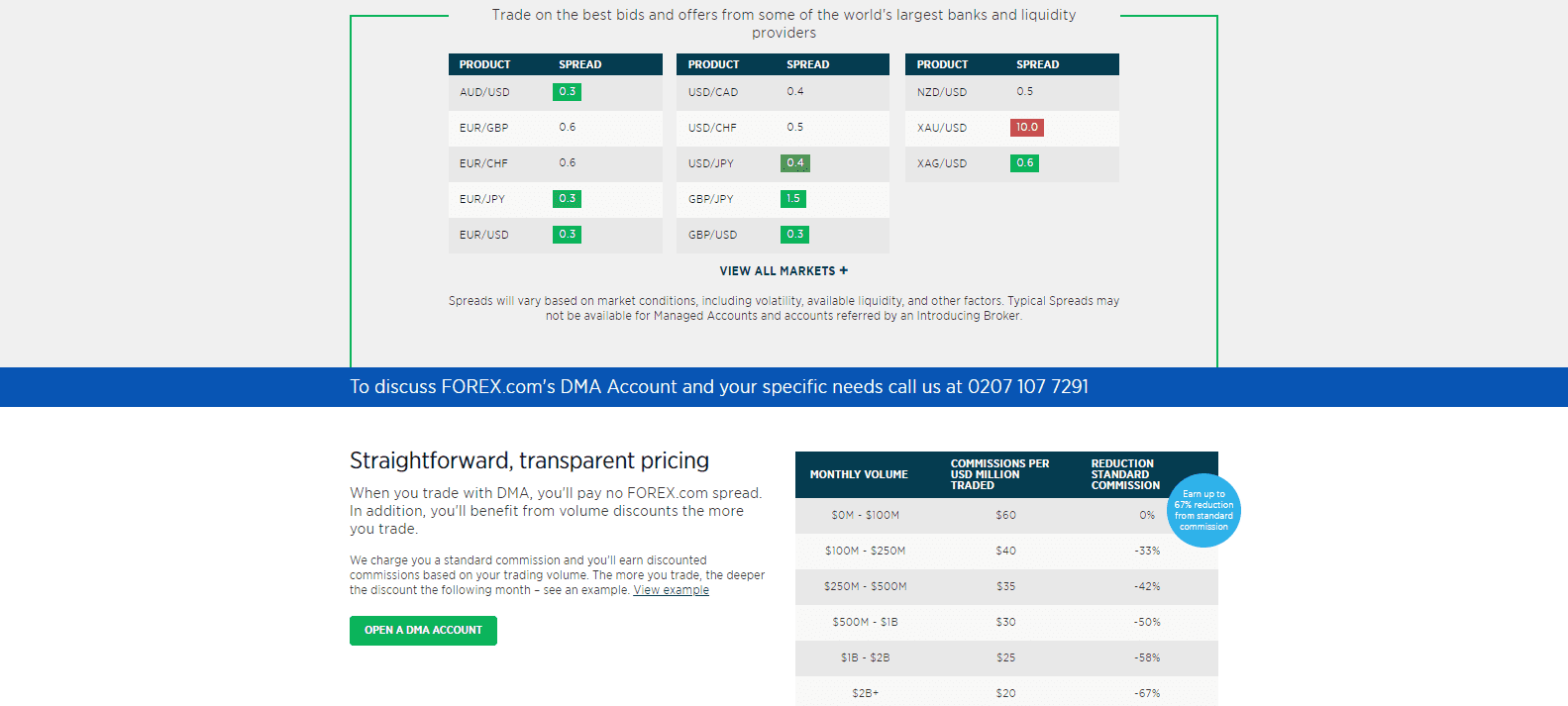Click the -33% reduction cell
This screenshot has width=1568, height=706.
click(1147, 552)
